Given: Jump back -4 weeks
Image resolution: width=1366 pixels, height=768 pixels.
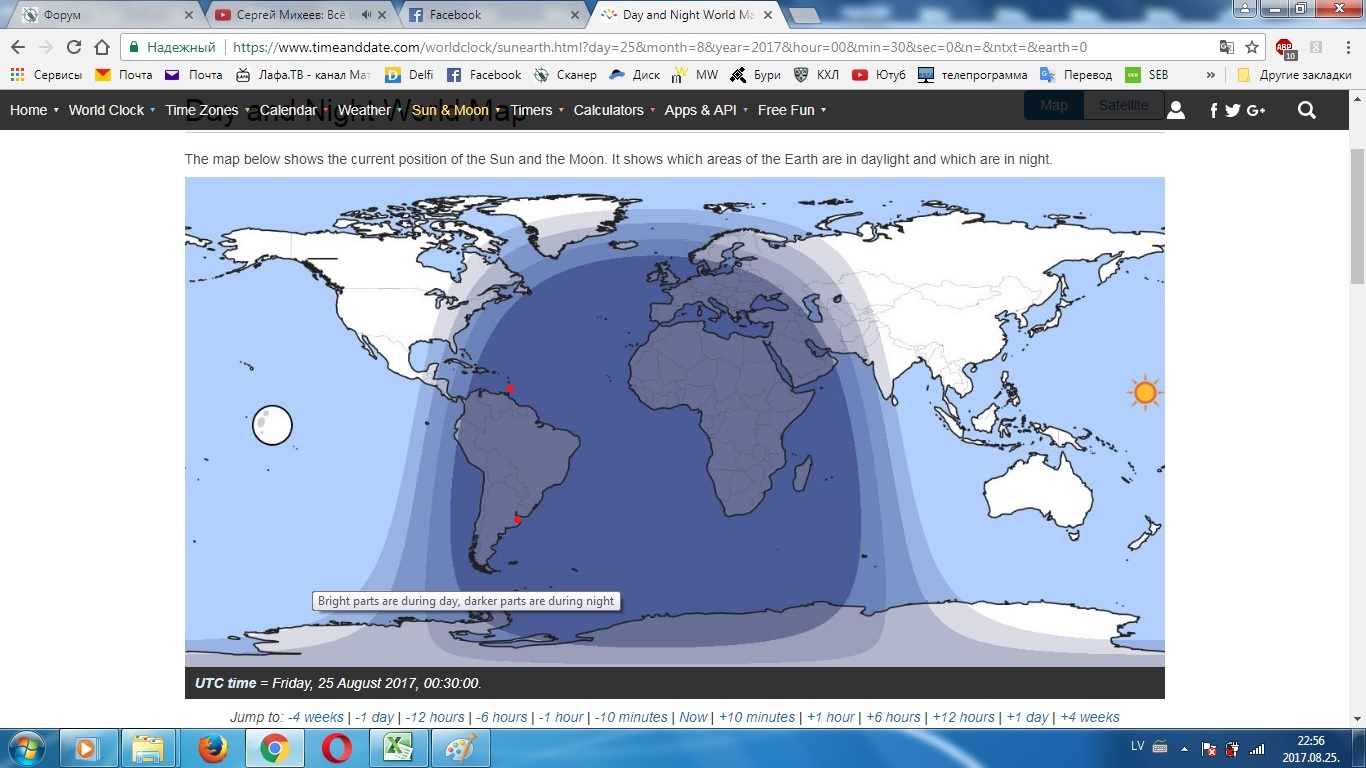Looking at the screenshot, I should pos(315,717).
